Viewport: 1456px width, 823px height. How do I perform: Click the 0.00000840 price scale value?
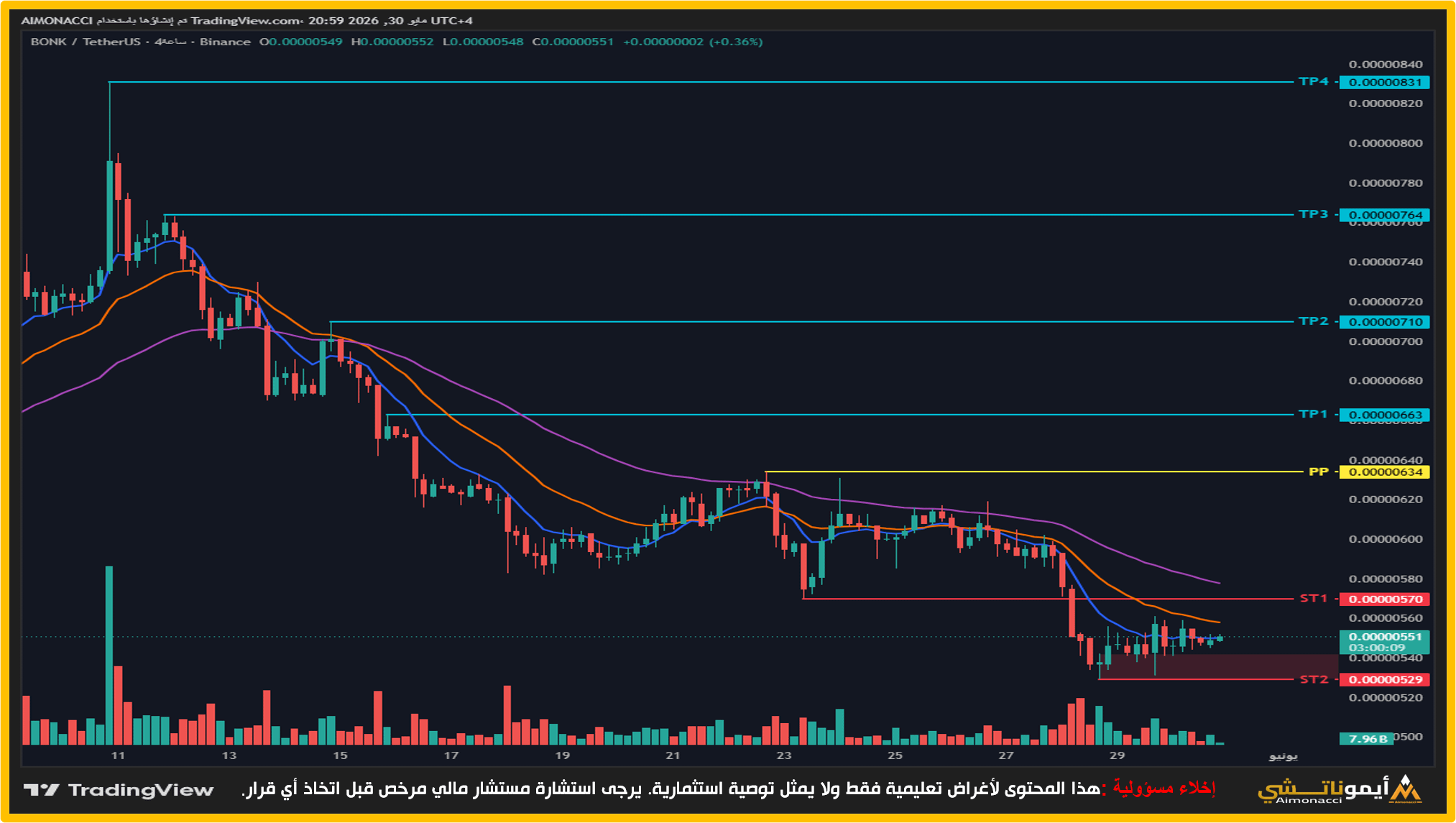[x=1386, y=64]
